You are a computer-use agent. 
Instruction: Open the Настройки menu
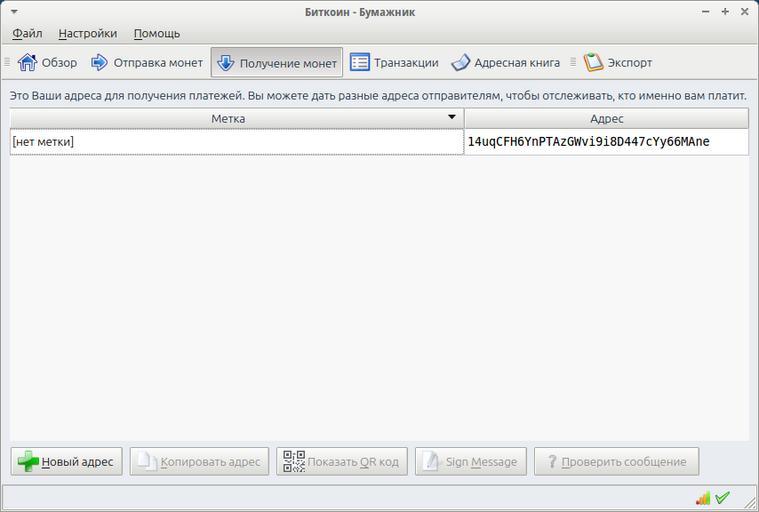(87, 33)
